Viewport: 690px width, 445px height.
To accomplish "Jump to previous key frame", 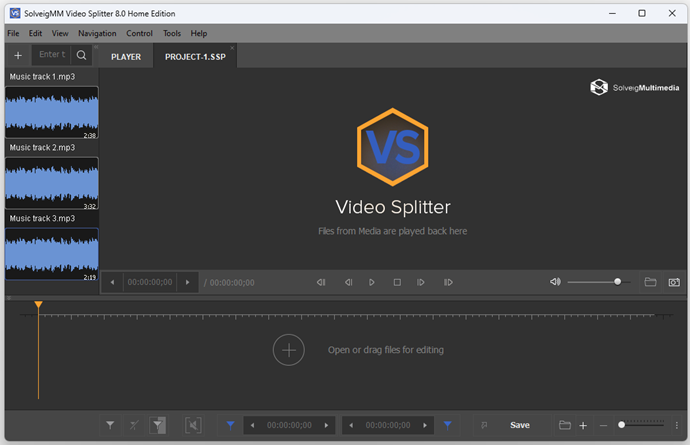I will tap(321, 282).
